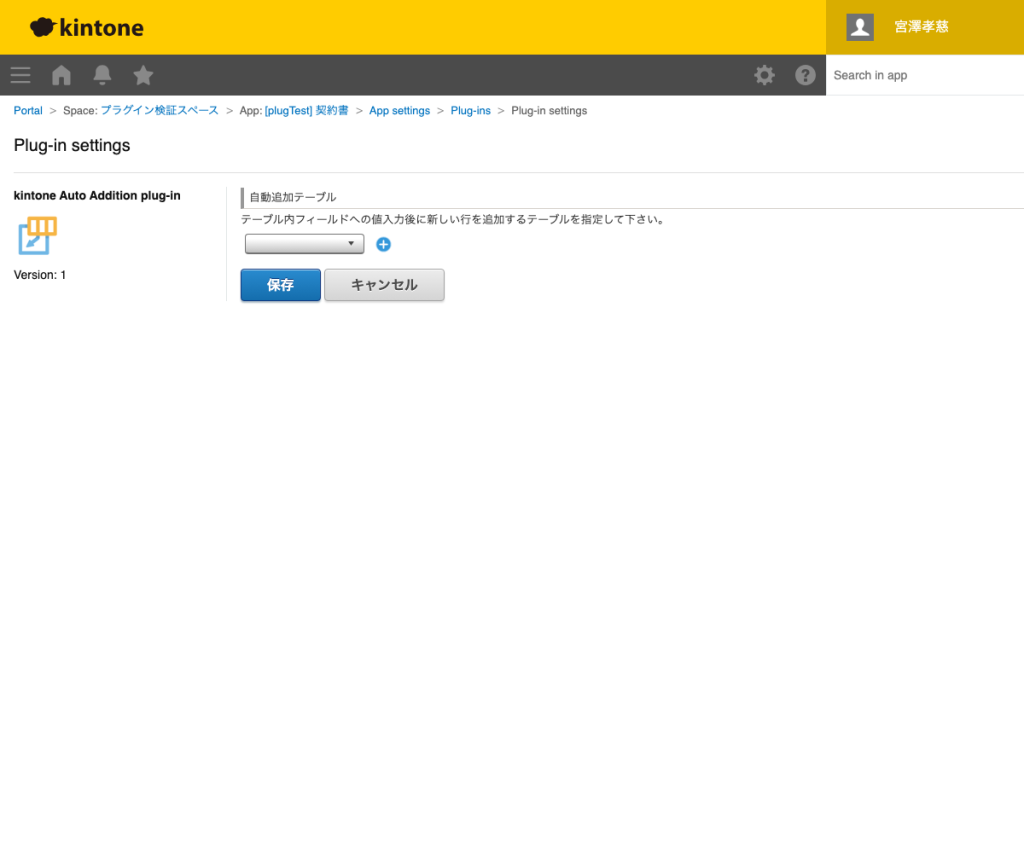Open the 宮澤孝慈 user account menu
The height and width of the screenshot is (853, 1024).
(921, 27)
